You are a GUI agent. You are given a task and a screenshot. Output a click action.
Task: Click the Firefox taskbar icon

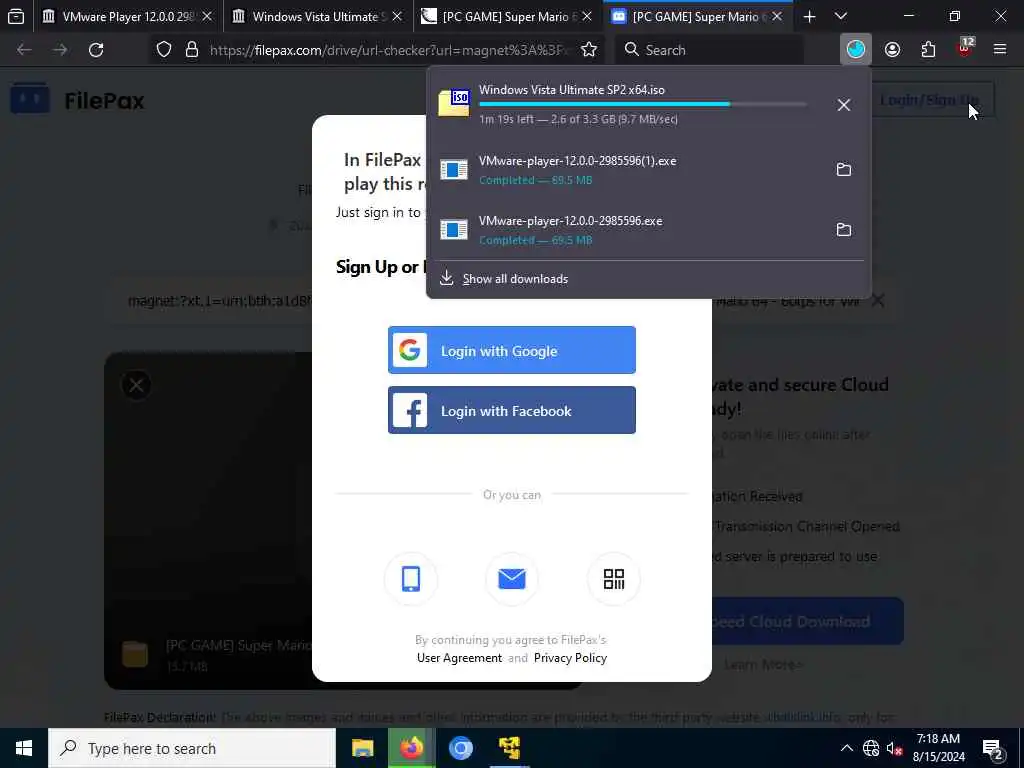(411, 748)
